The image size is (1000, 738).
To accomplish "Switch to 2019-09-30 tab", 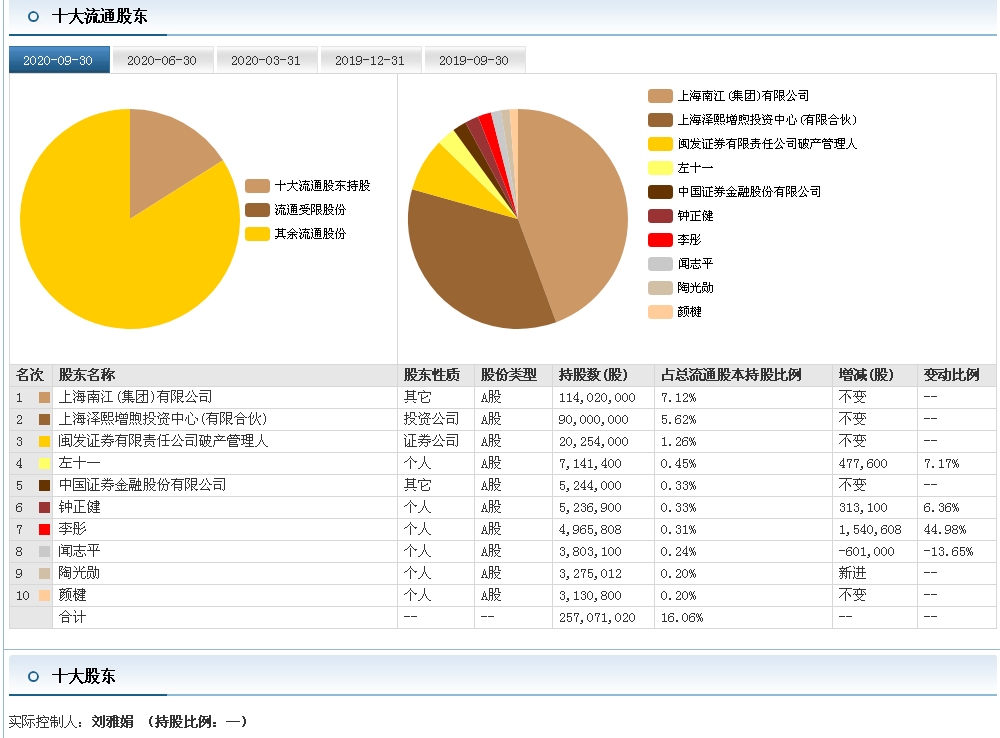I will tap(474, 60).
